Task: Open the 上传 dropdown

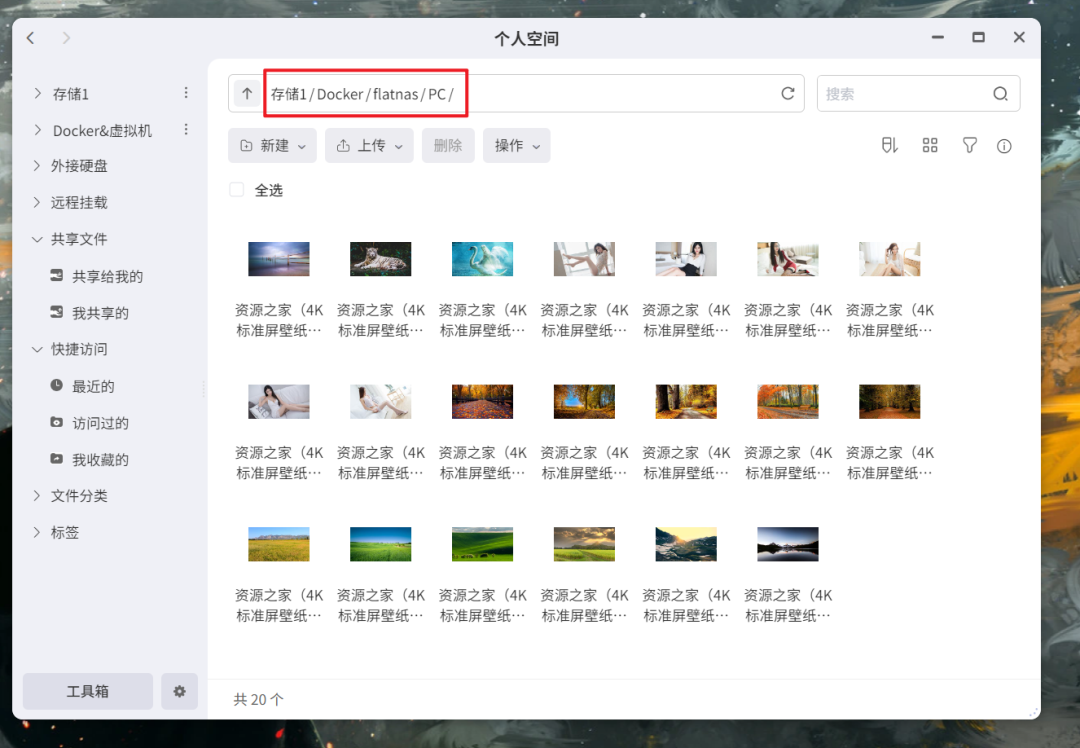Action: [x=369, y=145]
